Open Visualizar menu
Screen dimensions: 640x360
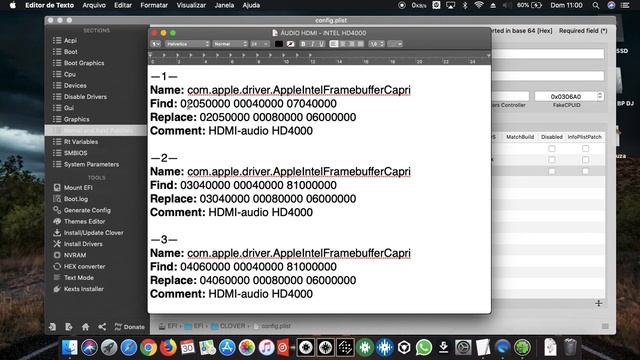[x=191, y=5]
